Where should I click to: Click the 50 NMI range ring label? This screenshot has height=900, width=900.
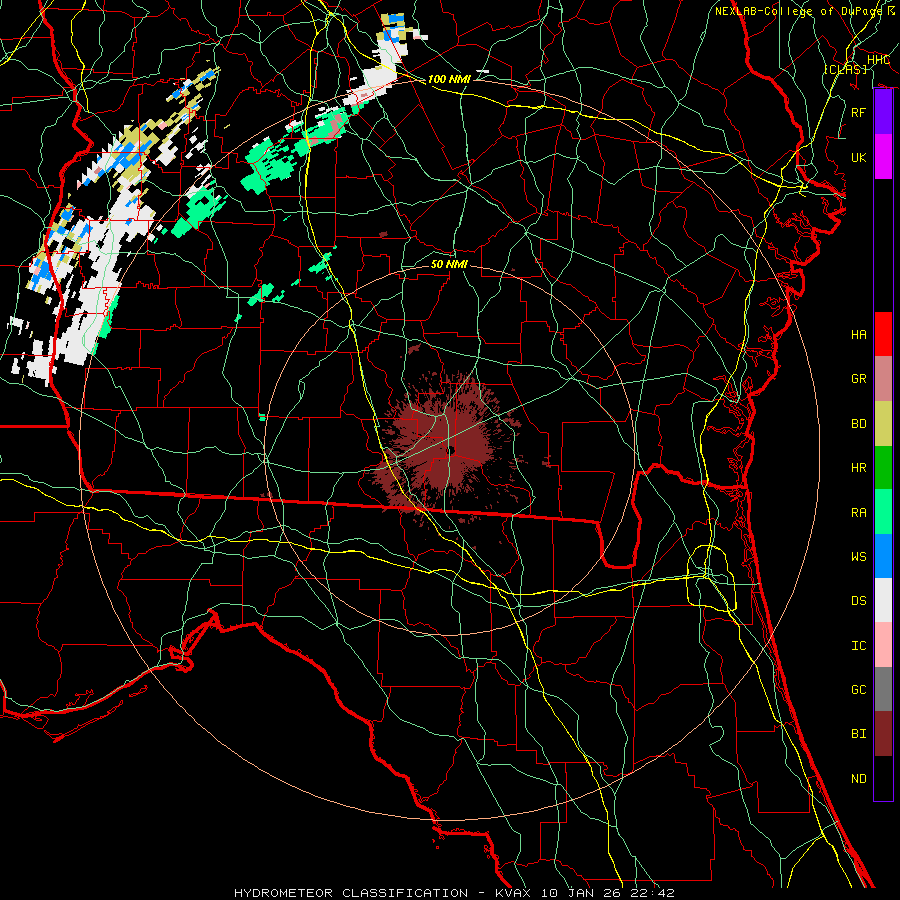pos(449,264)
